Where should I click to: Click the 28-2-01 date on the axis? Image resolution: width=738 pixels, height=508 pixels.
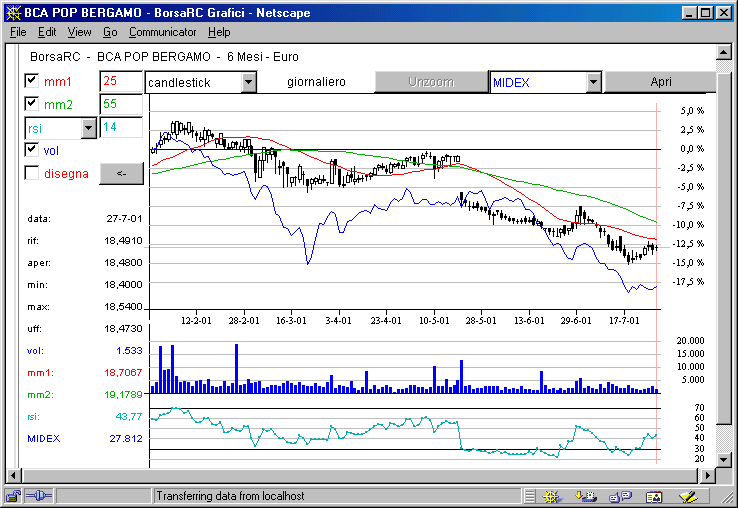click(x=244, y=321)
